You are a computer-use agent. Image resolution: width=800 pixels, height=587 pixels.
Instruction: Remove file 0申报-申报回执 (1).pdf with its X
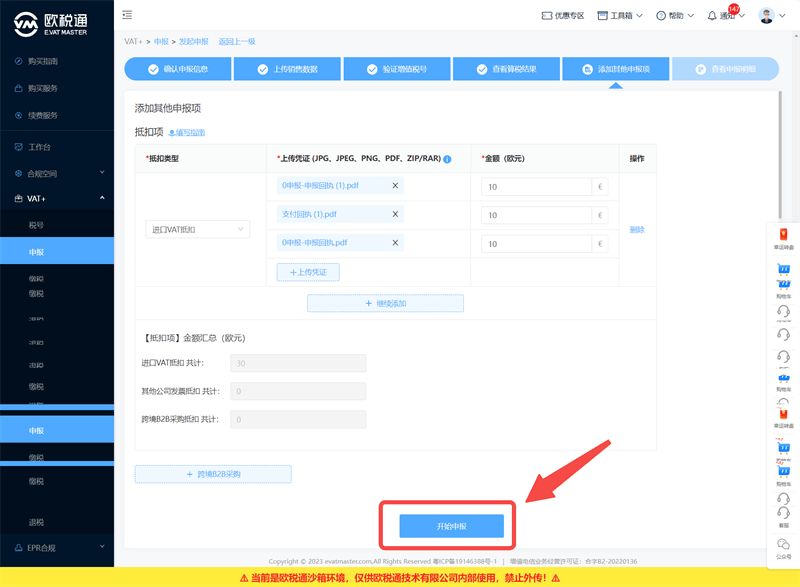coord(395,186)
